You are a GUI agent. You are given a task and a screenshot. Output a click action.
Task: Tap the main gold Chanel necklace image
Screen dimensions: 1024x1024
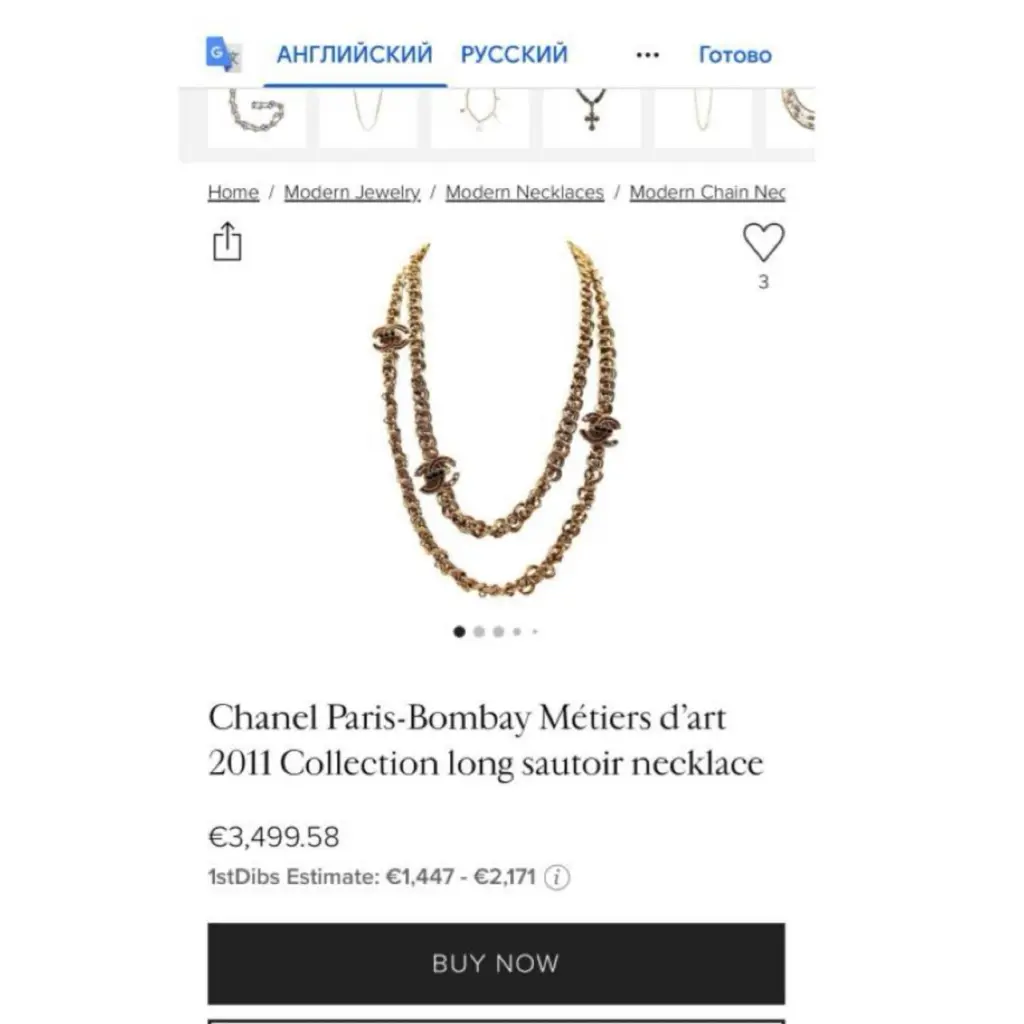[x=496, y=418]
